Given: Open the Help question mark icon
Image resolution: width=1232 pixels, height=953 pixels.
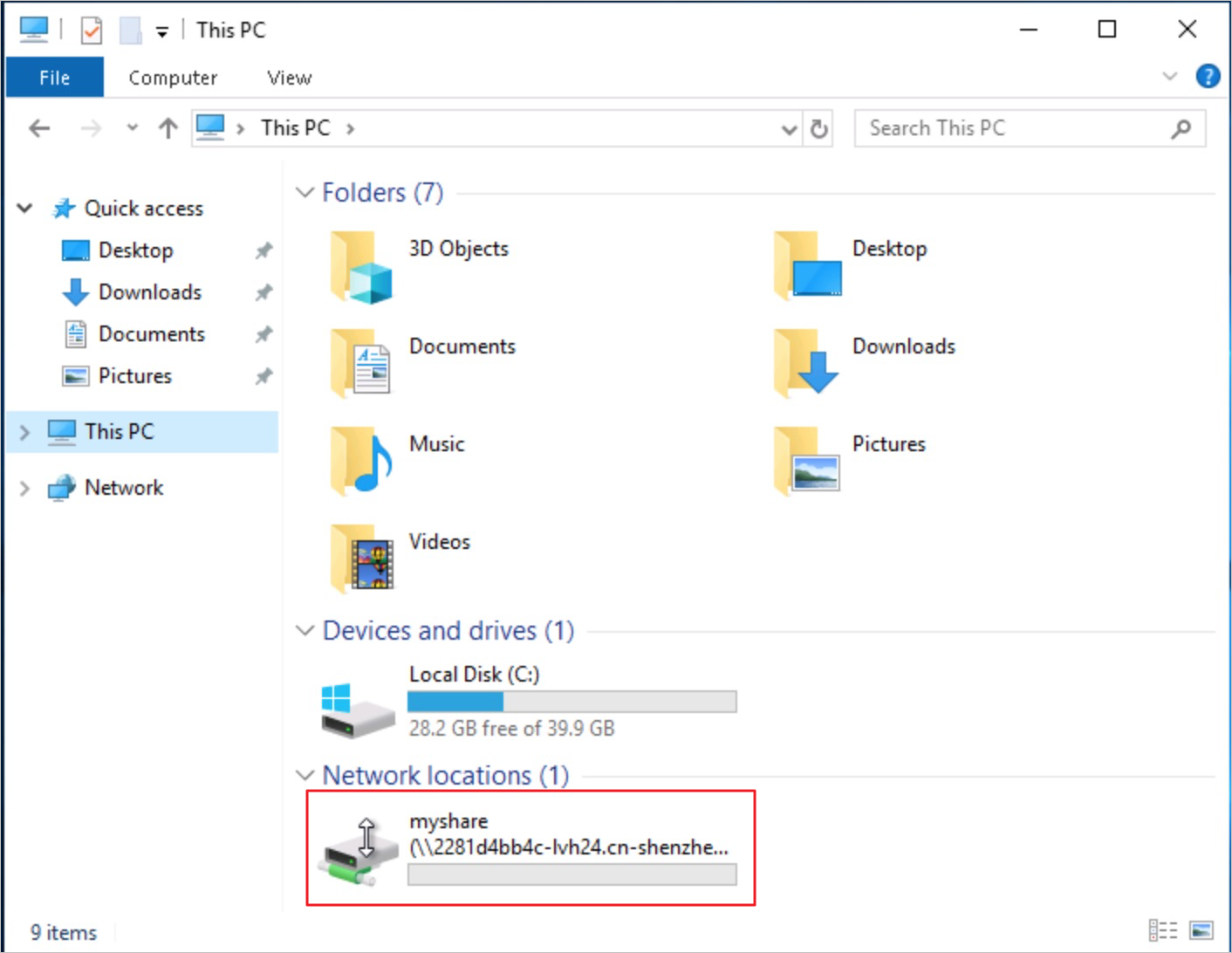Looking at the screenshot, I should [1208, 76].
